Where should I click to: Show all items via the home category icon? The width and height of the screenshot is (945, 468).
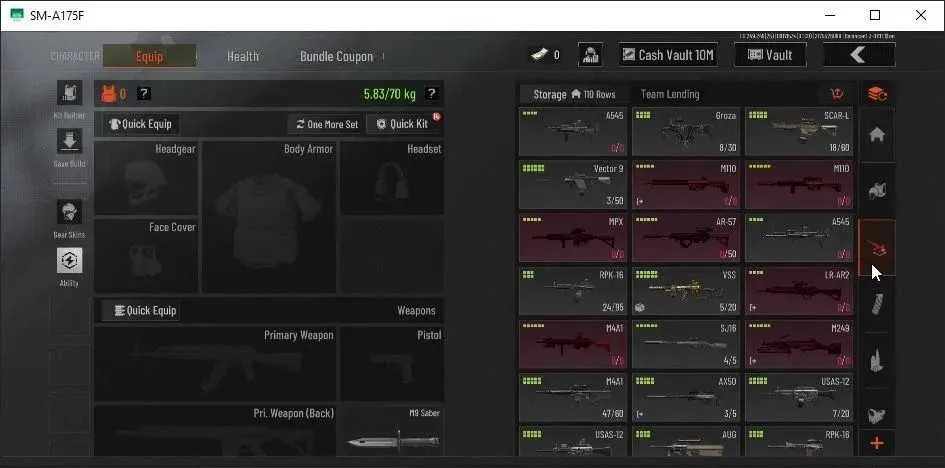[877, 134]
